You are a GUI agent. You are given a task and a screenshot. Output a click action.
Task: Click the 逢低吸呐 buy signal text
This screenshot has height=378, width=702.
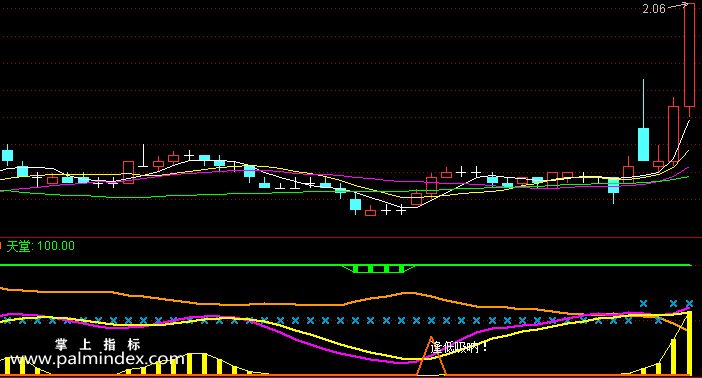point(459,347)
